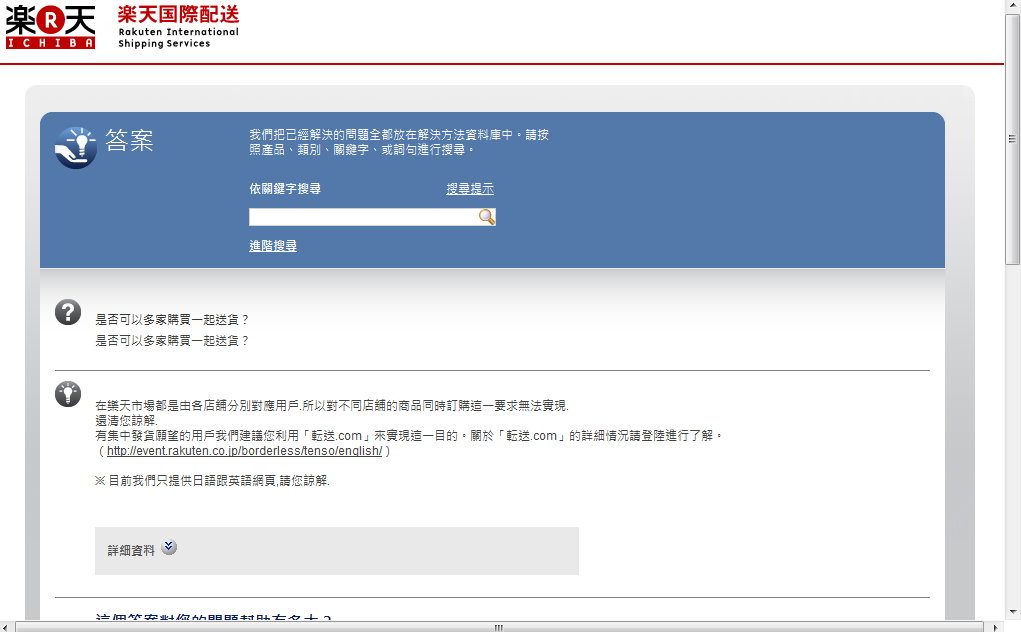Click the magnifier search icon

click(x=486, y=217)
